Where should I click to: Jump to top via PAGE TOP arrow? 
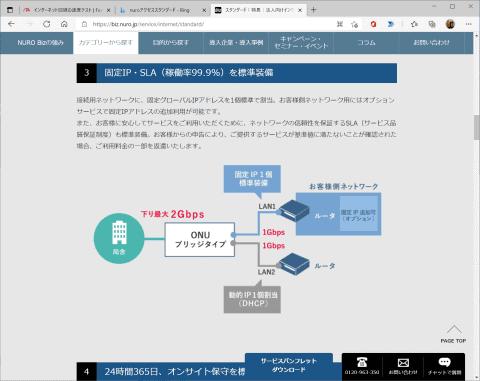(453, 333)
